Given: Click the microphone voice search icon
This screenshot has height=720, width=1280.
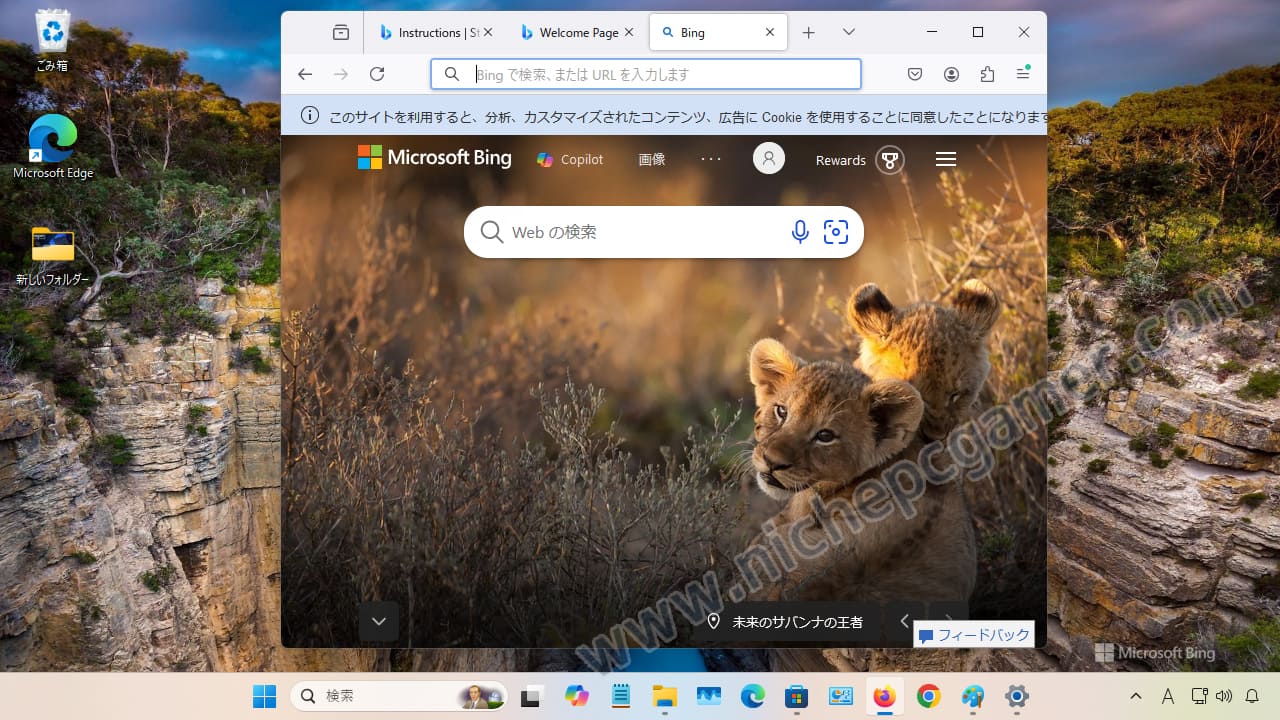Looking at the screenshot, I should tap(800, 232).
